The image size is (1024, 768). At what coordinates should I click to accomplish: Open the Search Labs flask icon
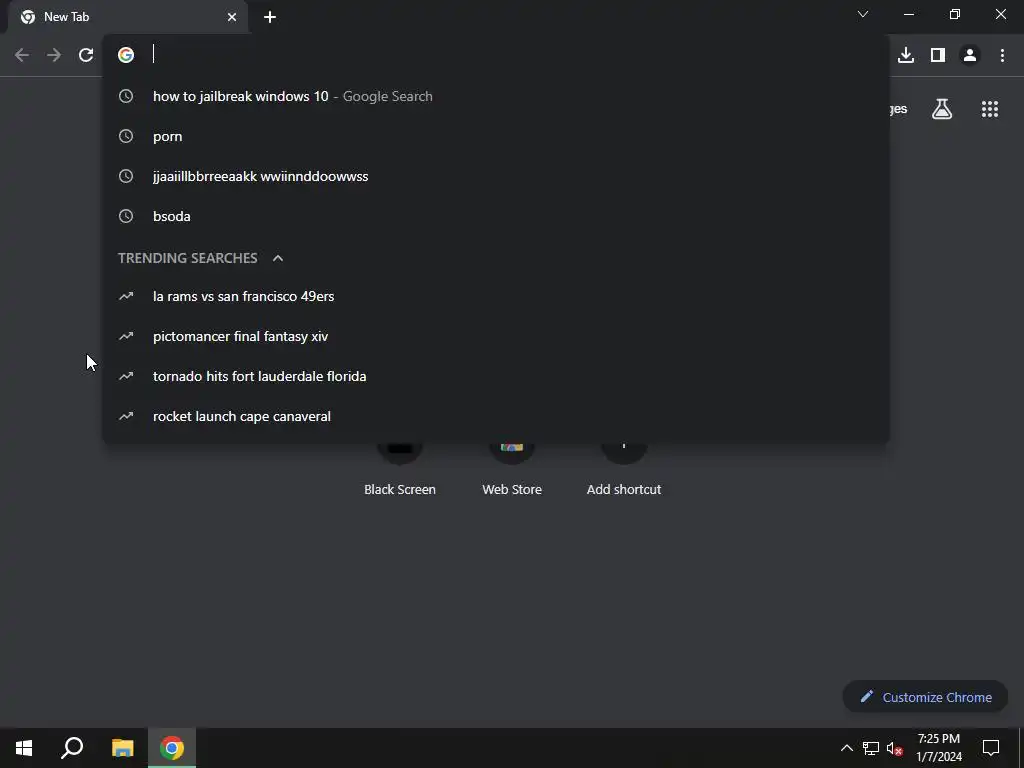[x=942, y=109]
